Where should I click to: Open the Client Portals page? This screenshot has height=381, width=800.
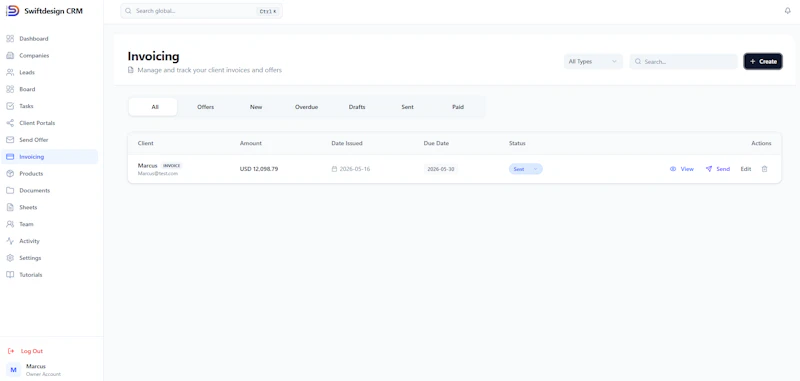[x=49, y=123]
